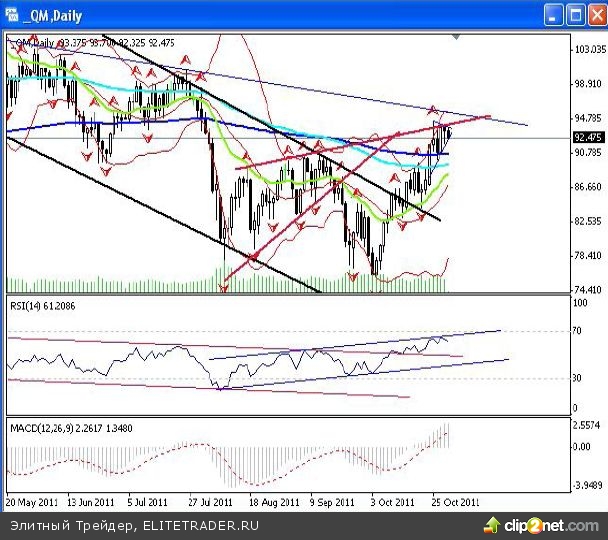Click the 20 May 2011 date label
The height and width of the screenshot is (540, 608).
[x=30, y=501]
